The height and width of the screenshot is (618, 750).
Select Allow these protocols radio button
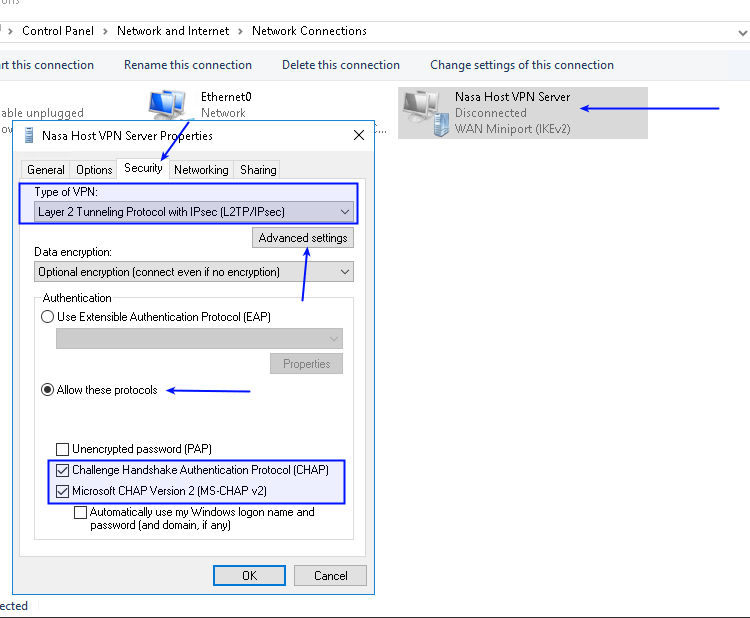47,390
